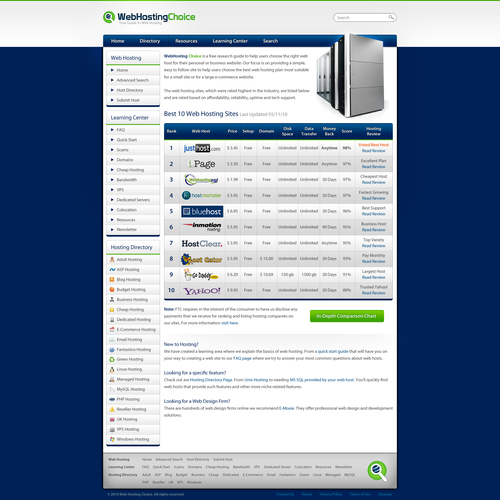This screenshot has height=500, width=500.
Task: Open the Yahoo logo
Action: point(202,291)
